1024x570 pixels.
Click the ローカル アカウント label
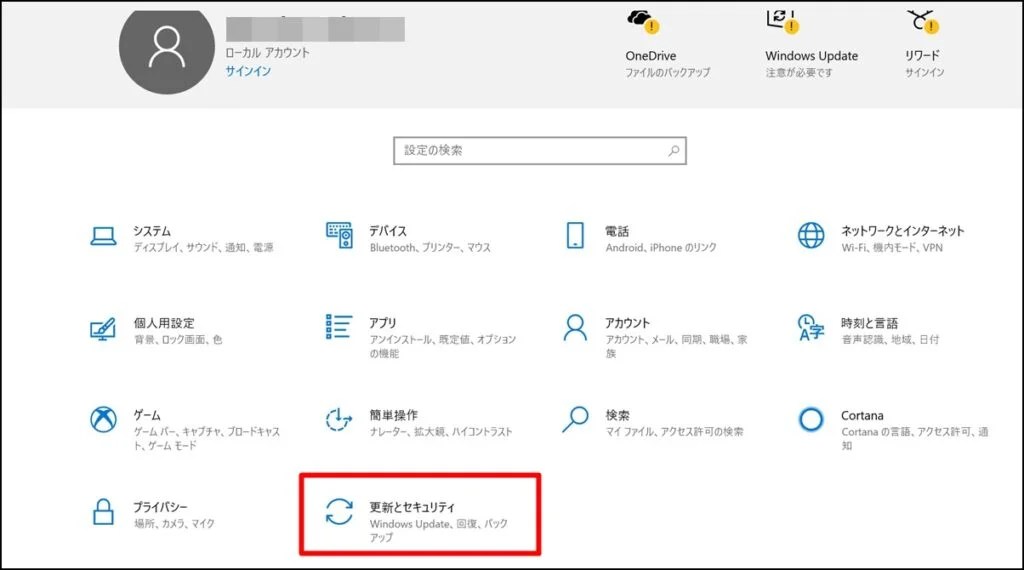[267, 53]
